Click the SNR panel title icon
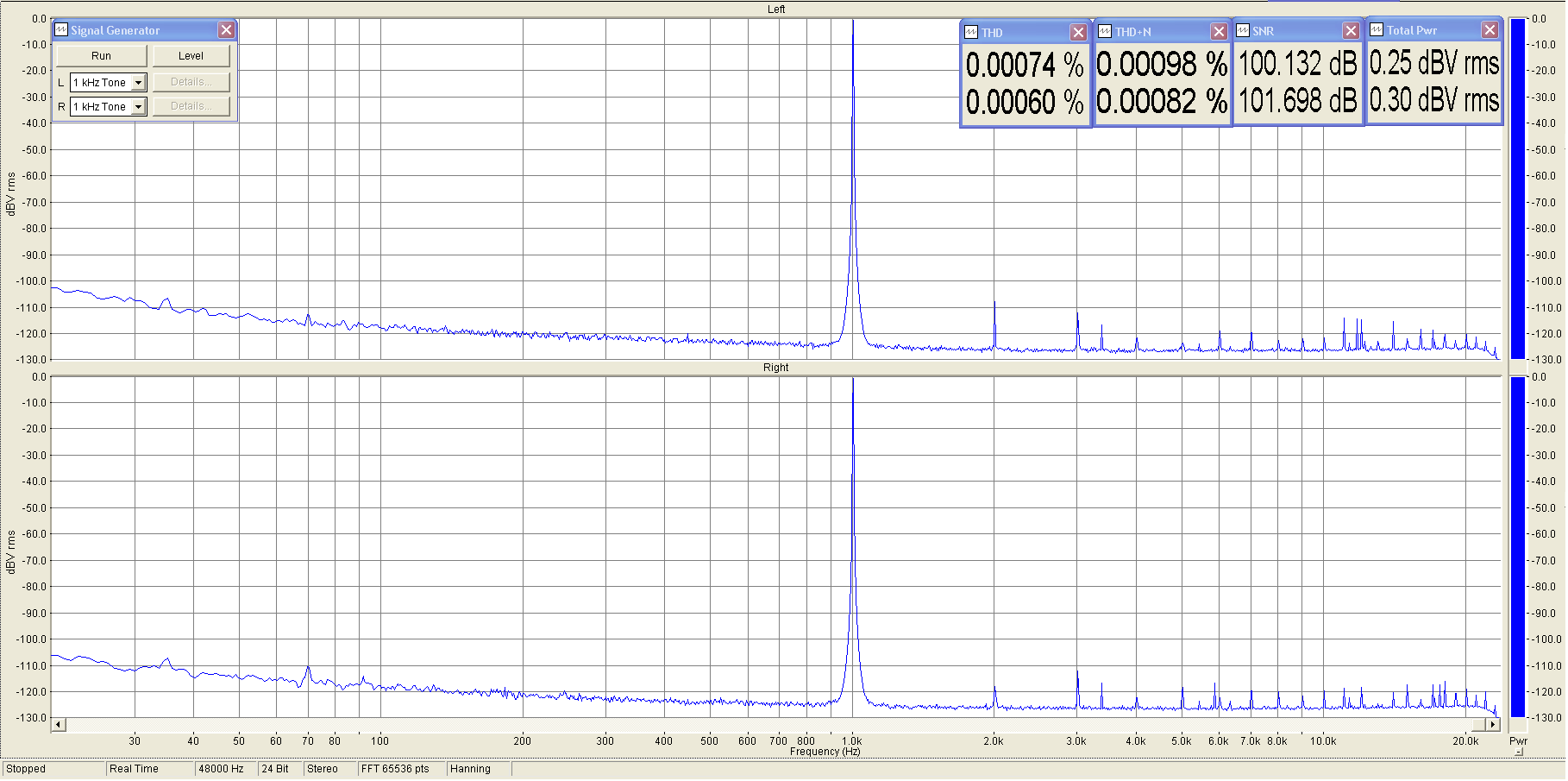This screenshot has width=1568, height=781. coord(1243,31)
